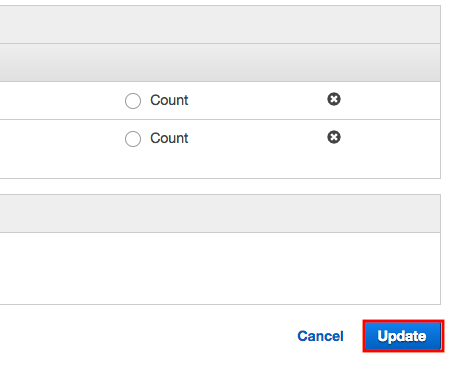Choose Count action for the upper rule

pyautogui.click(x=133, y=101)
